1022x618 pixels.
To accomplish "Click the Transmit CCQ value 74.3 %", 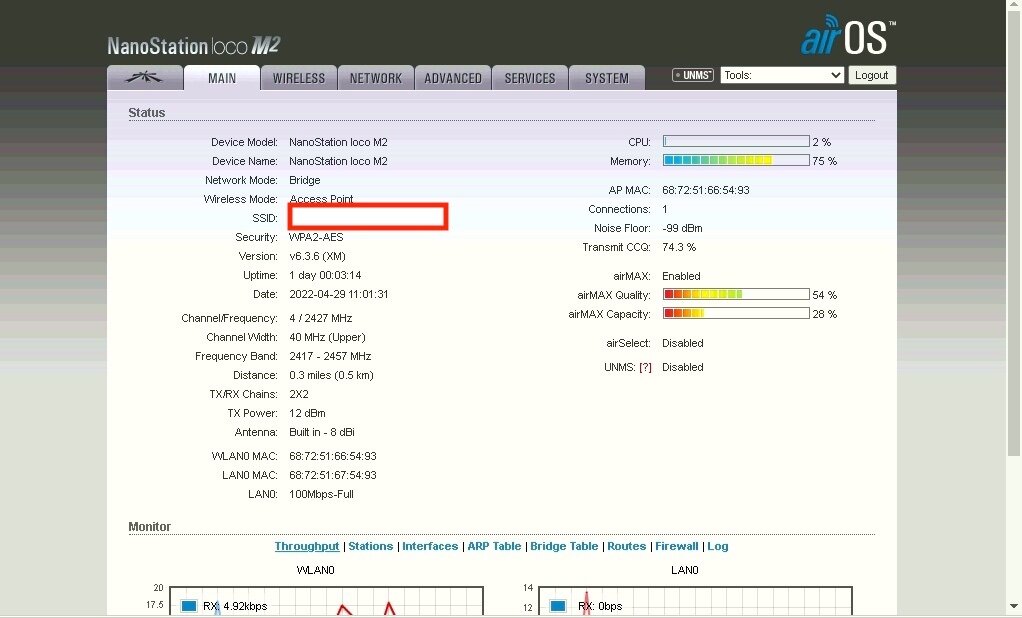I will (679, 247).
